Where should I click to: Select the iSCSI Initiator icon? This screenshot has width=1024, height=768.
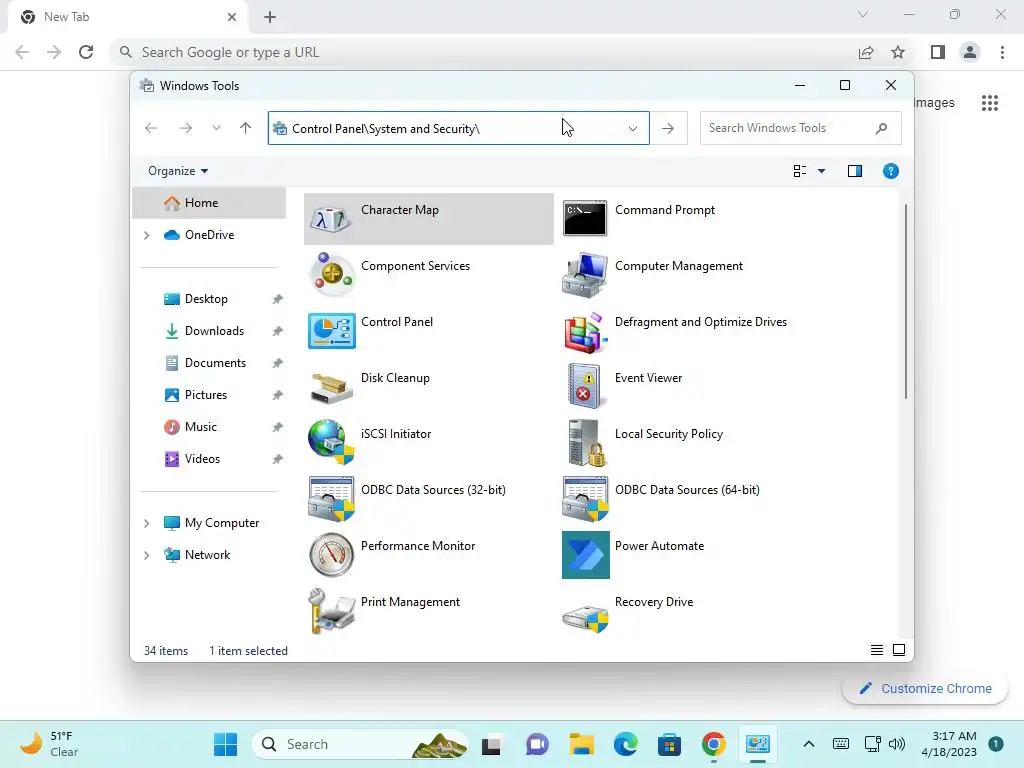(331, 442)
